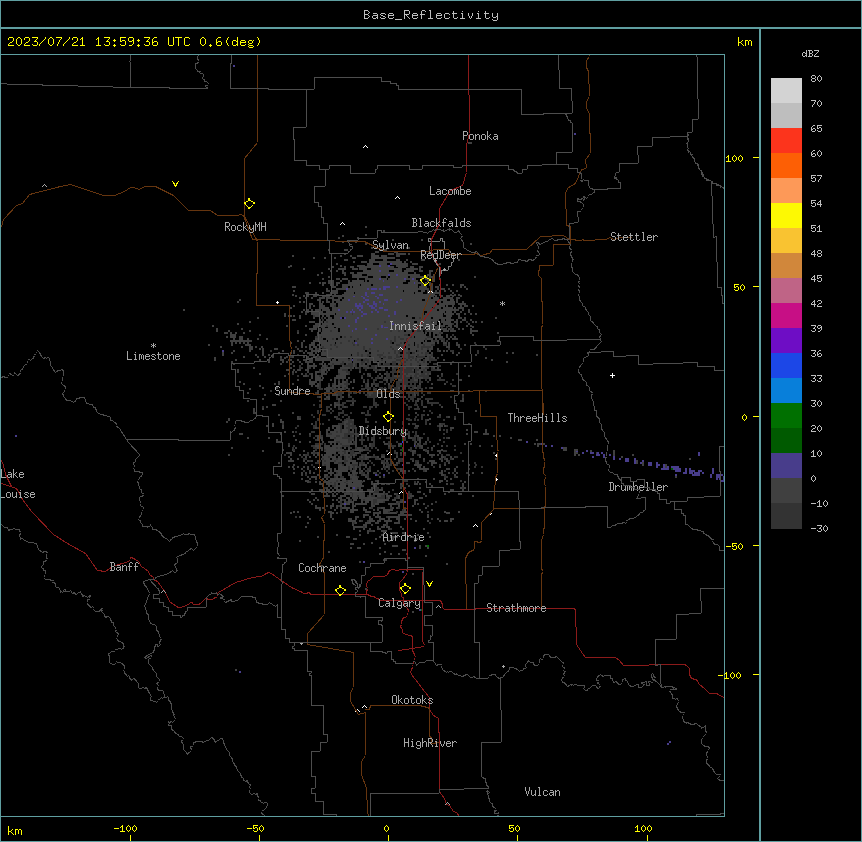Click the -50 tick on the right axis

click(x=734, y=546)
